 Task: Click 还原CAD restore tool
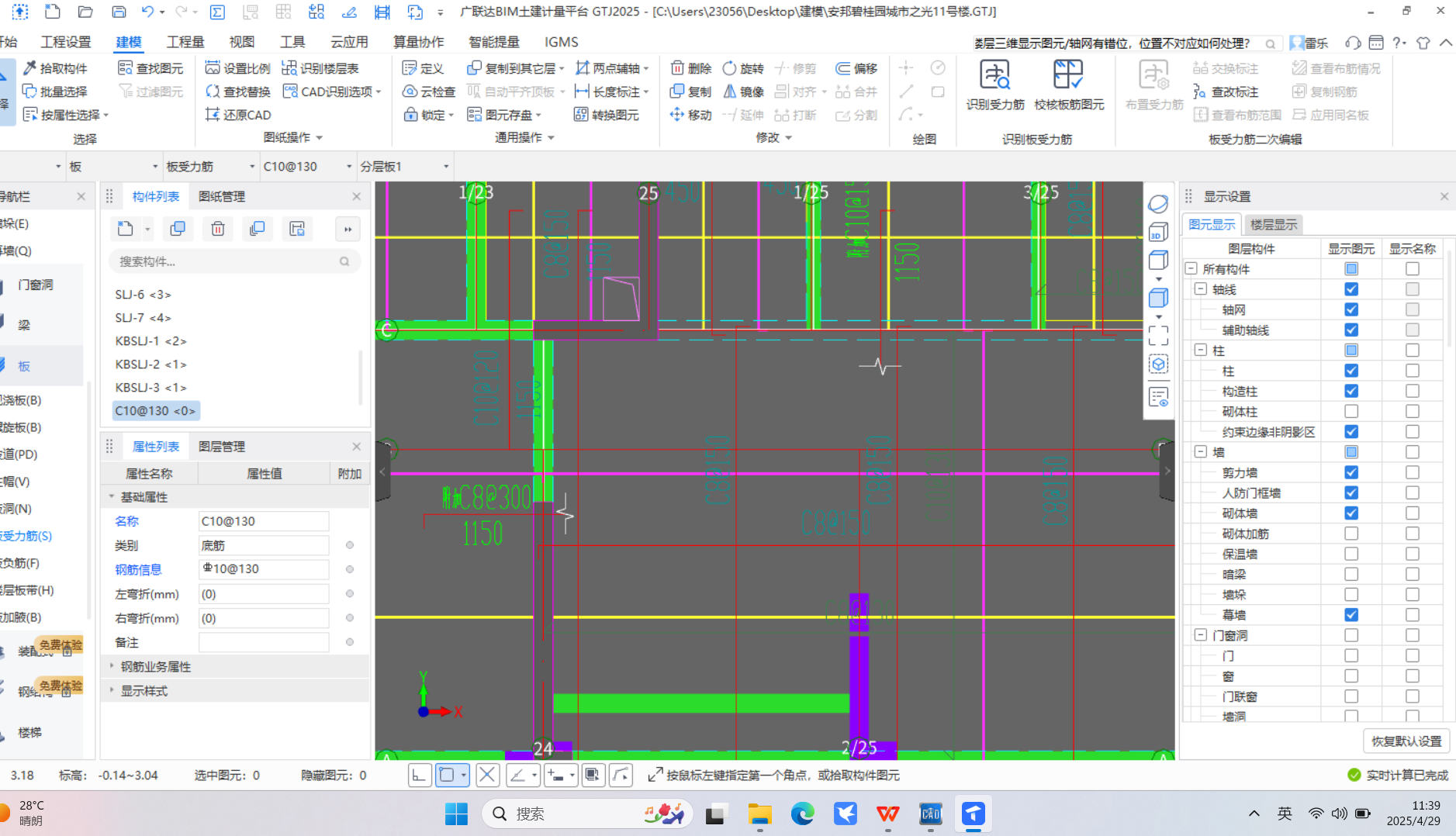[237, 115]
